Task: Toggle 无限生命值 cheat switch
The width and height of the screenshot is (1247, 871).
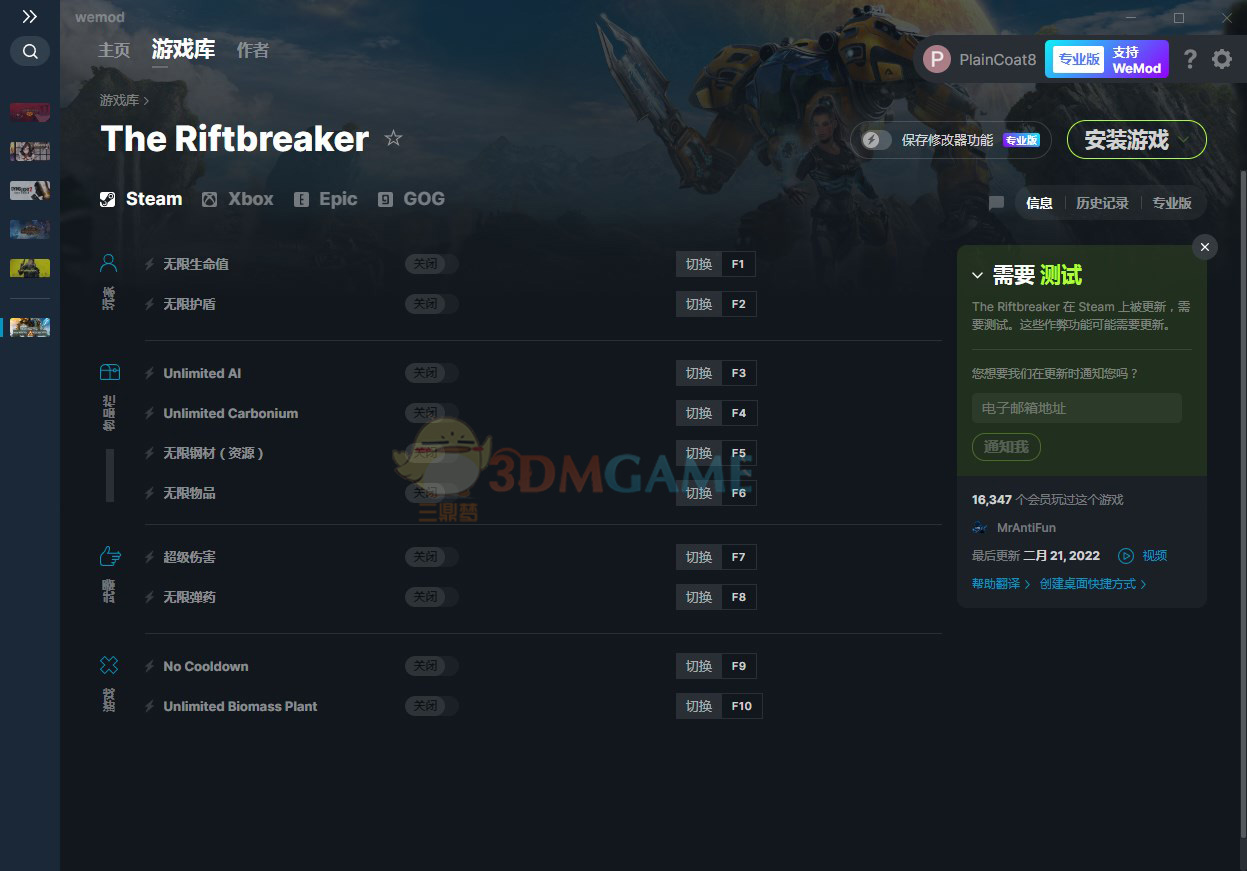Action: [431, 264]
